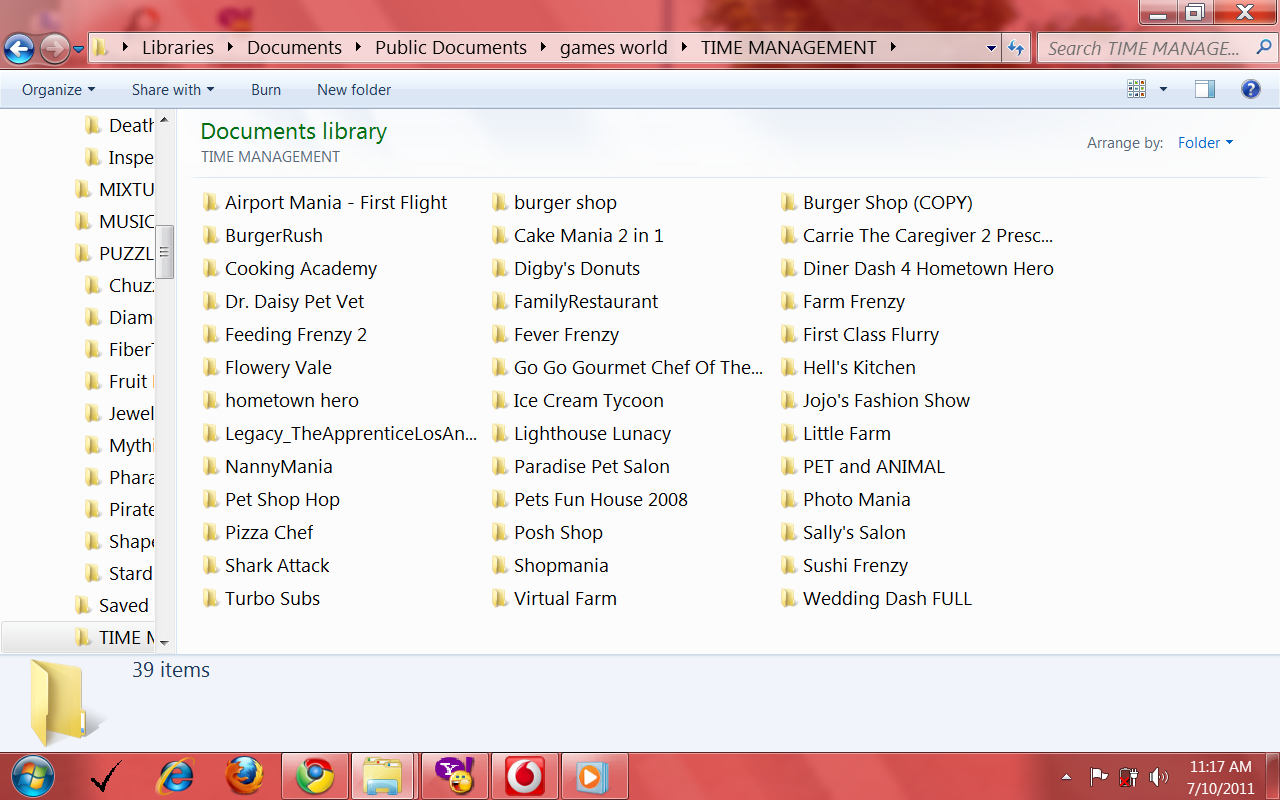The width and height of the screenshot is (1280, 800).
Task: Click the taskbar clock and date
Action: (1220, 777)
